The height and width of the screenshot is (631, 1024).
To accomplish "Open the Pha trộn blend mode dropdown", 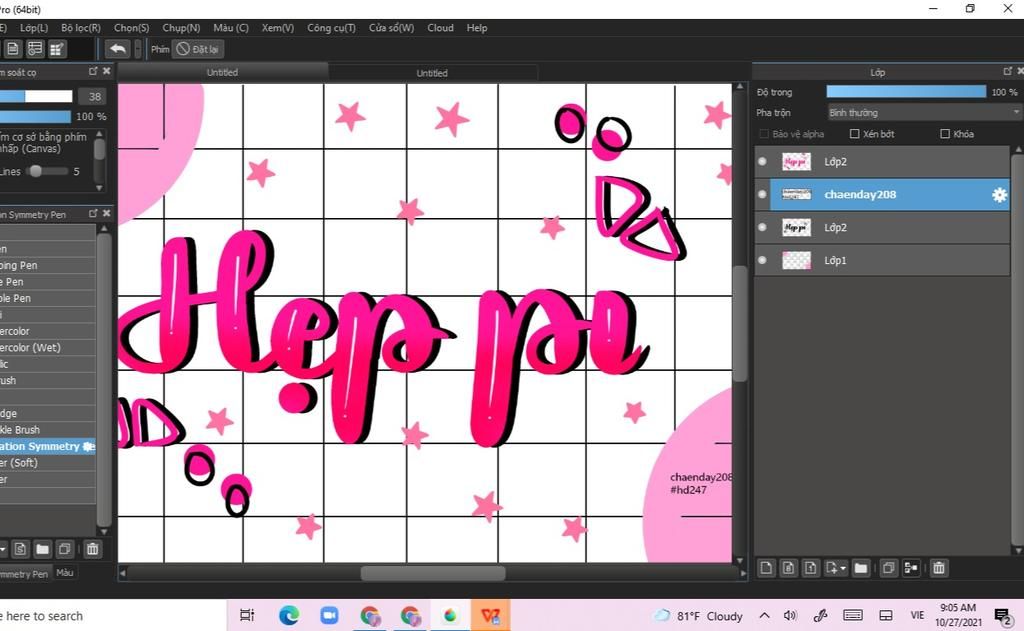I will click(x=923, y=112).
